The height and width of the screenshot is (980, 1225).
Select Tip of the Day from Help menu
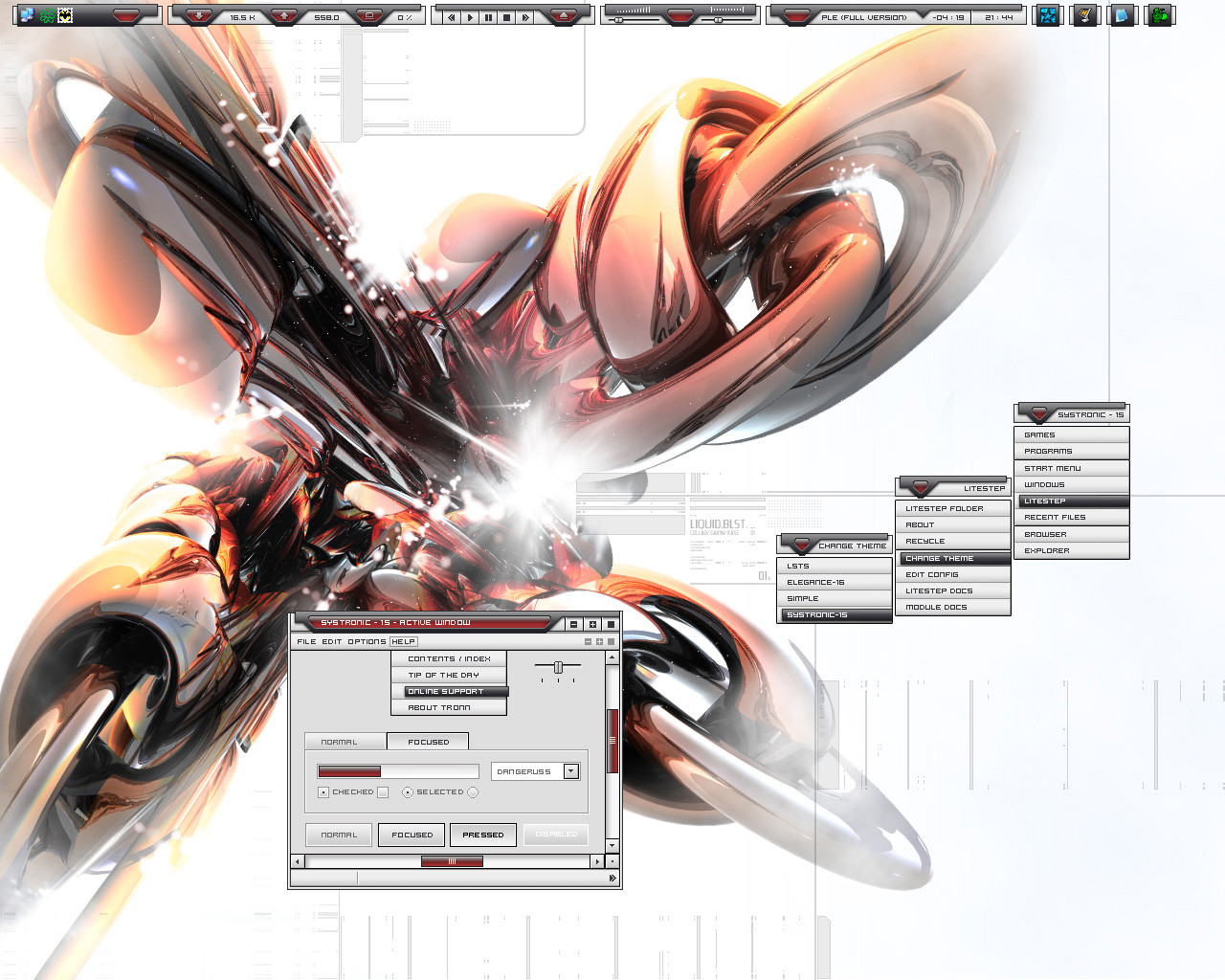pyautogui.click(x=449, y=675)
